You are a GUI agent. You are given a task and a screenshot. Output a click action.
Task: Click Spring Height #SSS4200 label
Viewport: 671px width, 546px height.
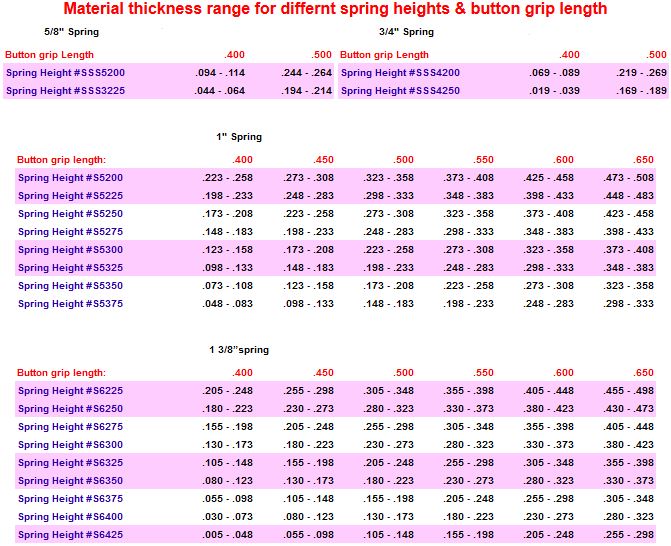point(400,73)
